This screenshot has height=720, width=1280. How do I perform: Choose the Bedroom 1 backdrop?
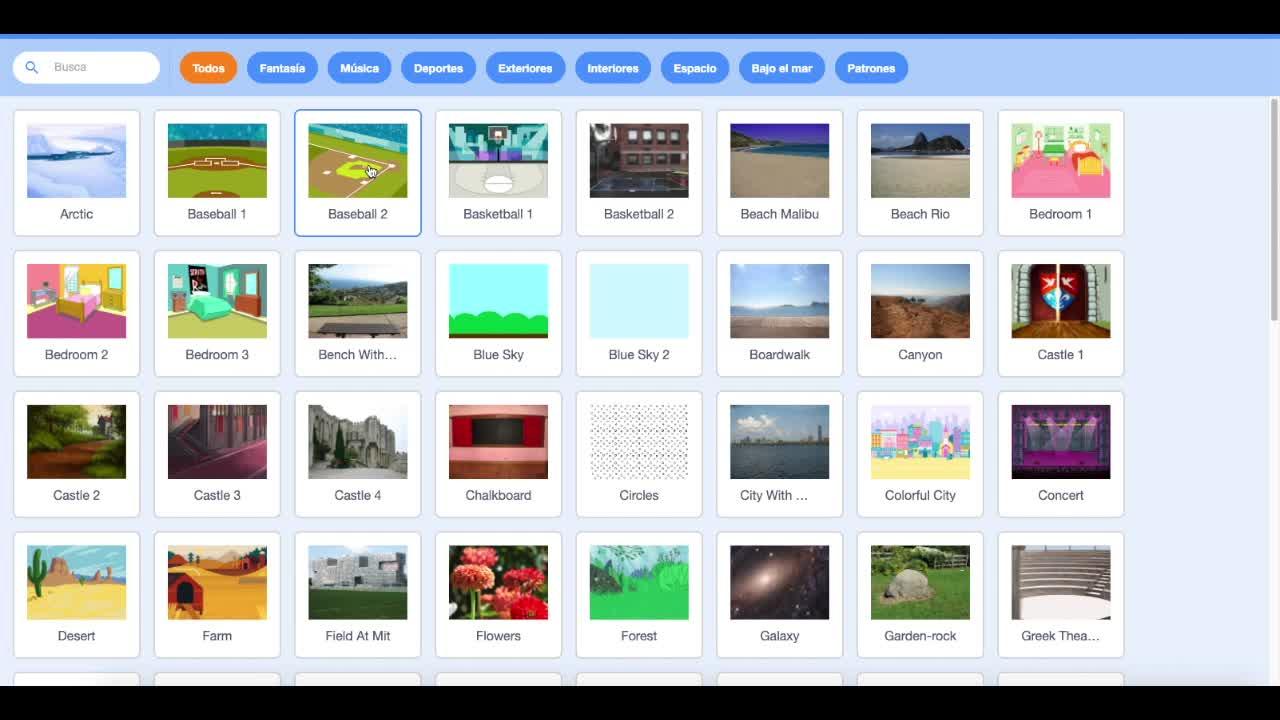1061,173
